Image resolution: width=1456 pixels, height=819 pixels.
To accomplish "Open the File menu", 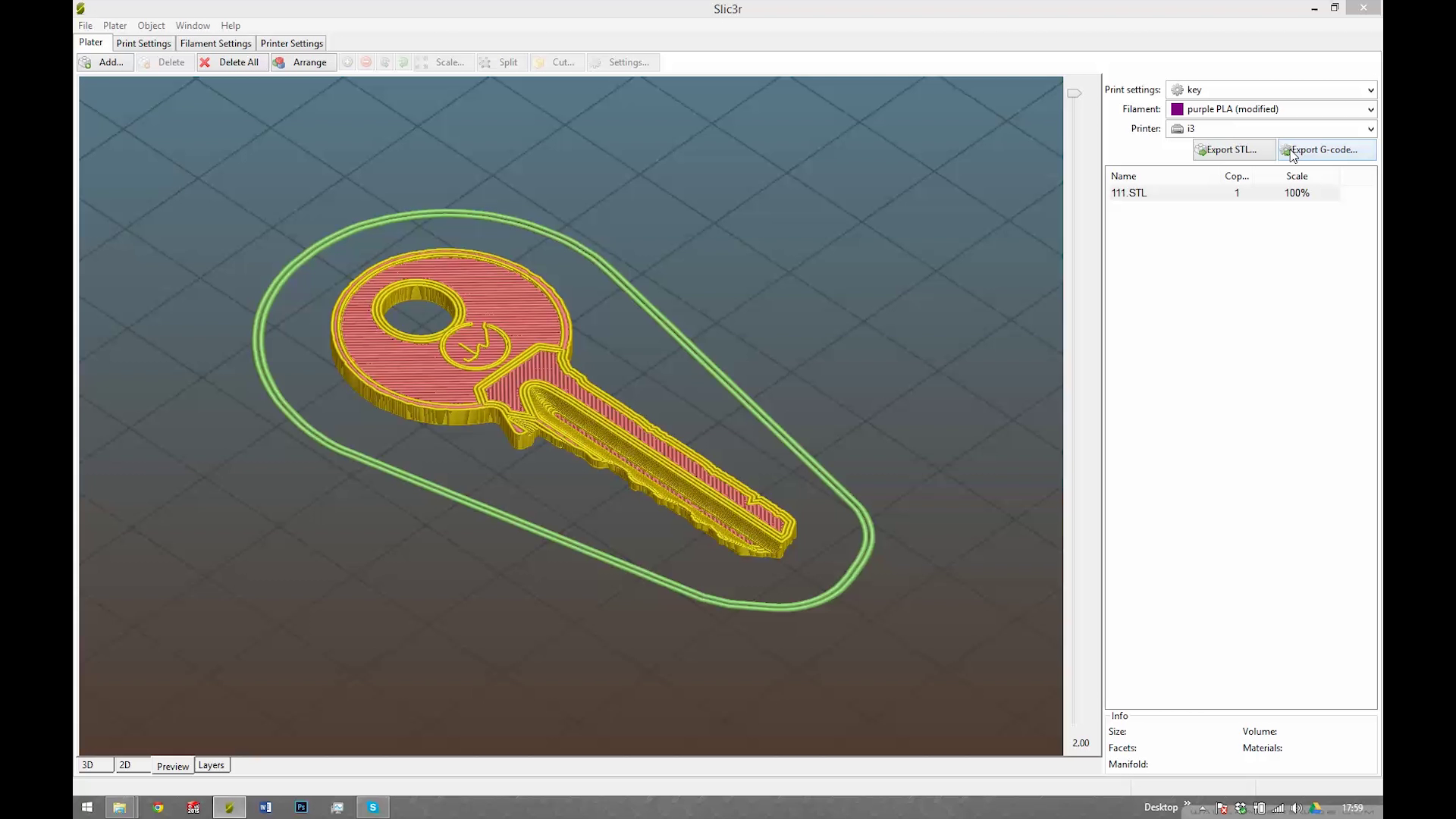I will [x=85, y=25].
